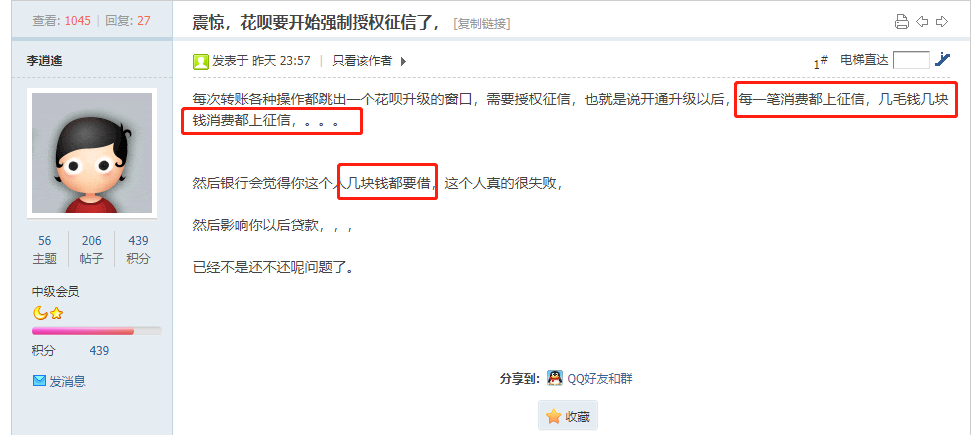The height and width of the screenshot is (435, 979).
Task: Open QQ好友和群 share link
Action: 599,378
